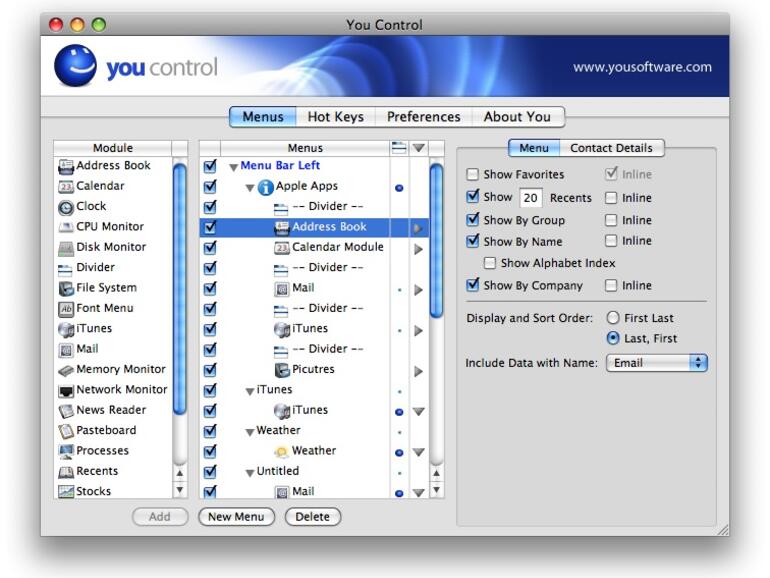Click the Add button
This screenshot has width=770, height=578.
pyautogui.click(x=160, y=517)
